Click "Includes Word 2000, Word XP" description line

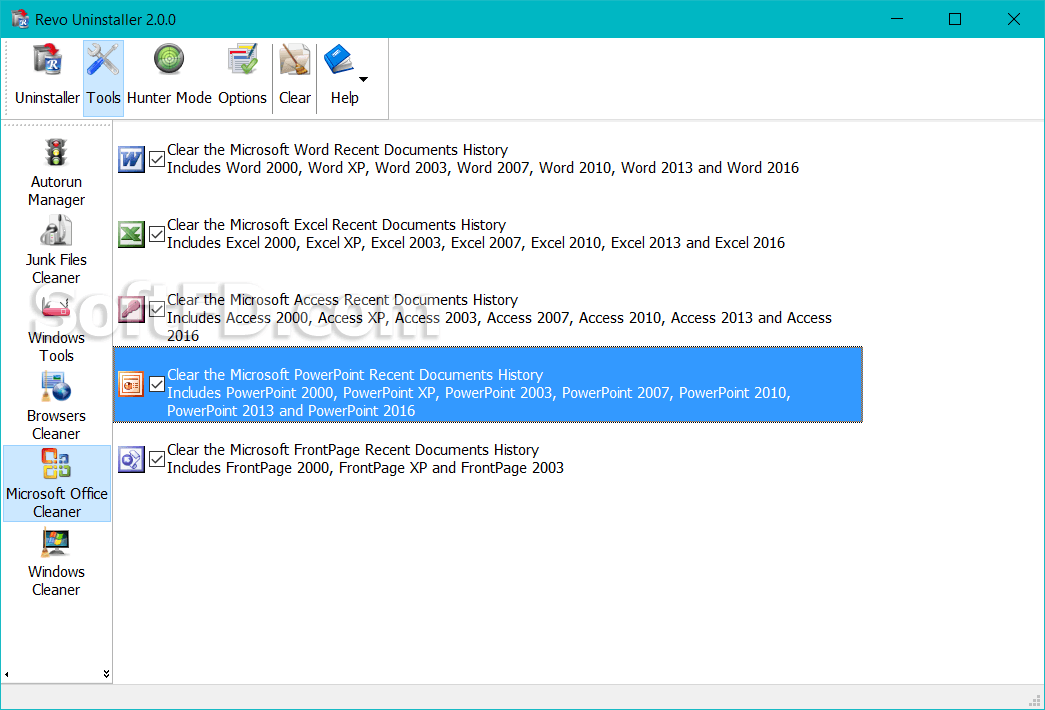[483, 168]
